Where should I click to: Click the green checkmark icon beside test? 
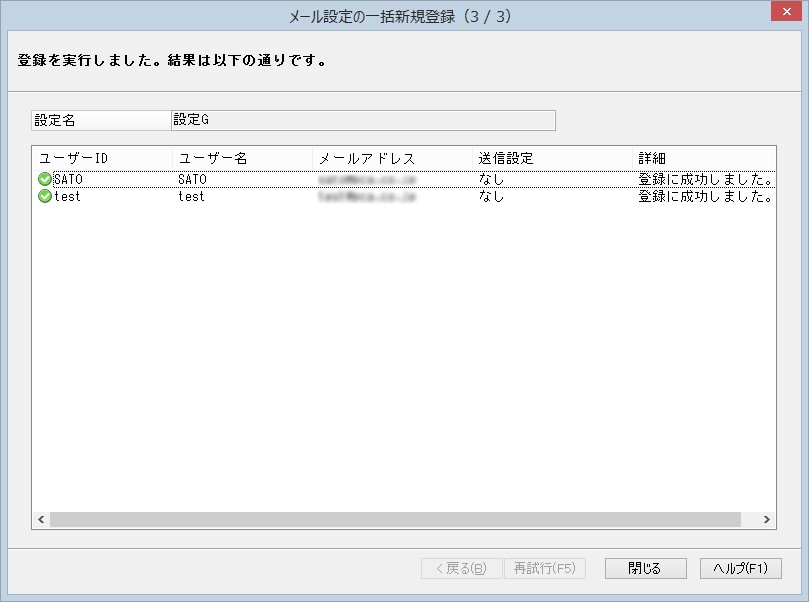pos(45,196)
